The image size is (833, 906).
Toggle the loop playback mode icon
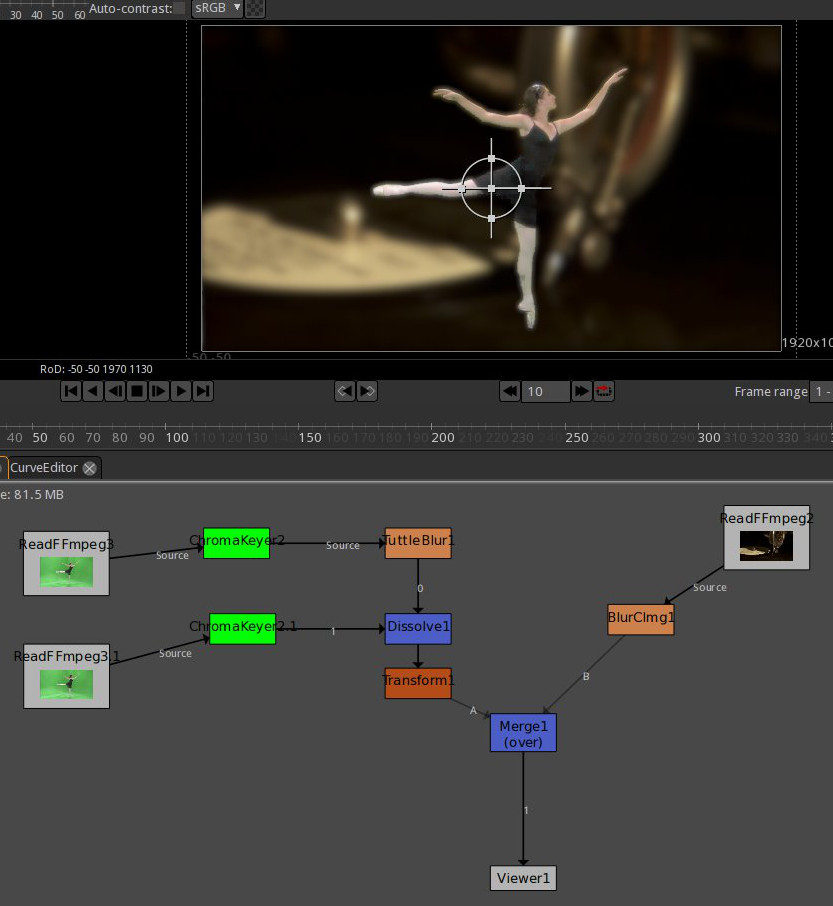coord(604,391)
